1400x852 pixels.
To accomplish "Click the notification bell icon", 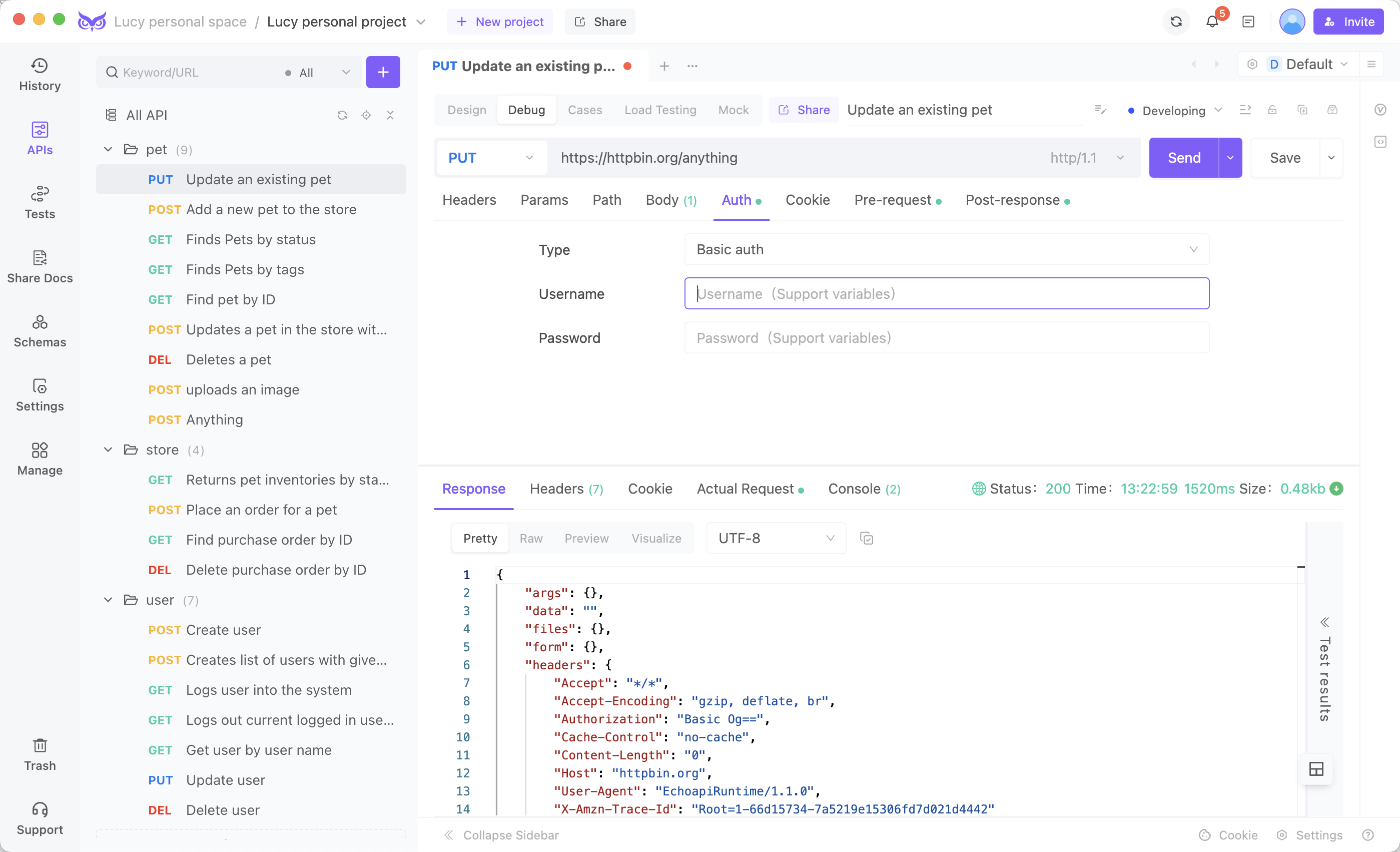I will [x=1213, y=21].
